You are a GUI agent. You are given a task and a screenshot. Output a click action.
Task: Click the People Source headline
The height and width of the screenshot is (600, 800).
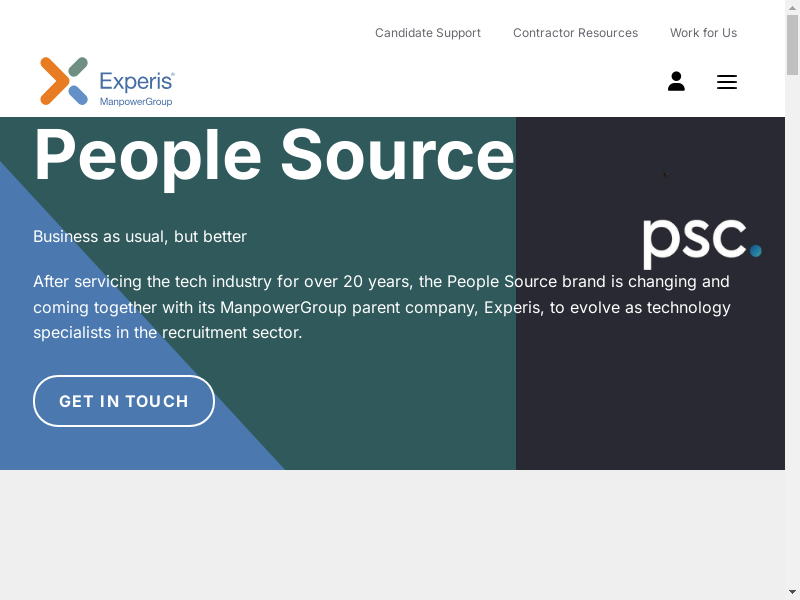click(274, 155)
